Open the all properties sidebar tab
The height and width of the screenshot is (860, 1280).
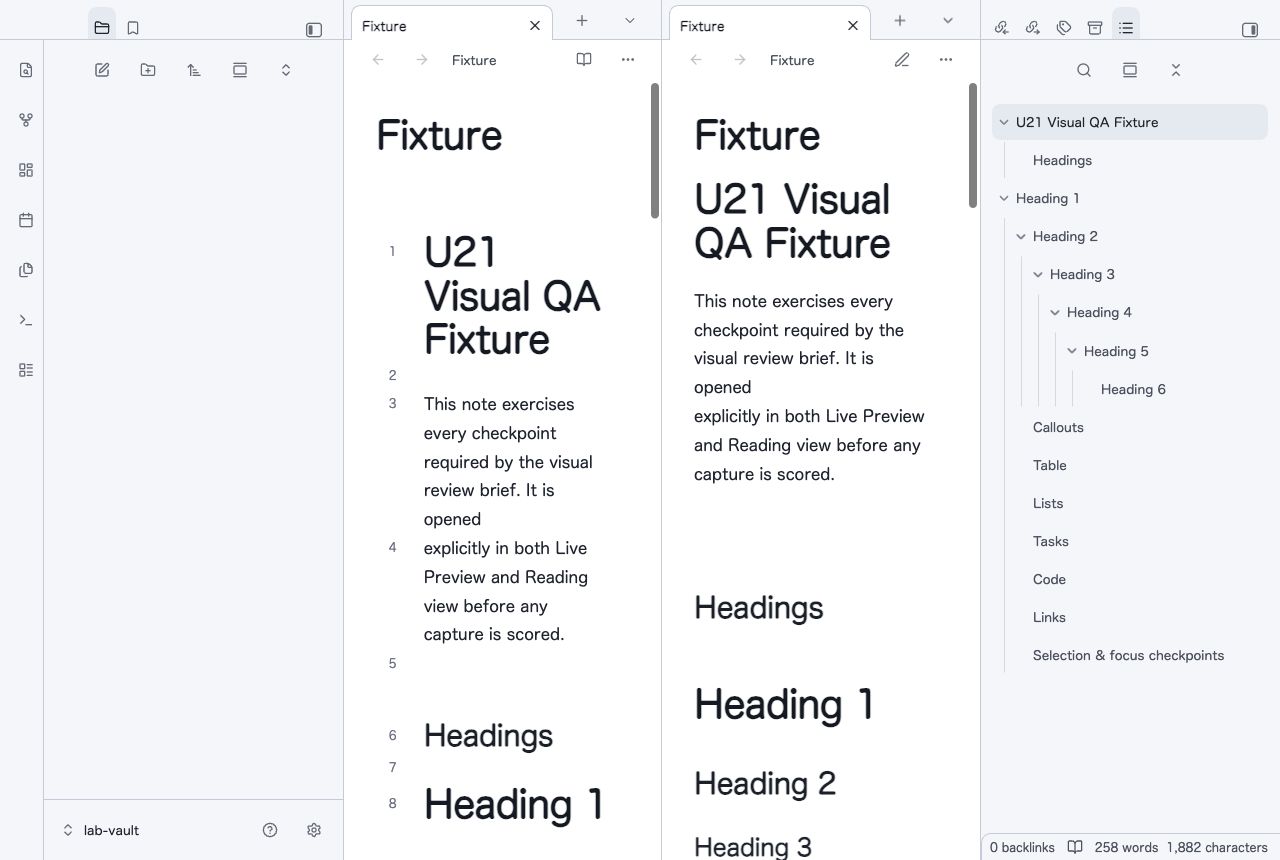[x=1095, y=28]
